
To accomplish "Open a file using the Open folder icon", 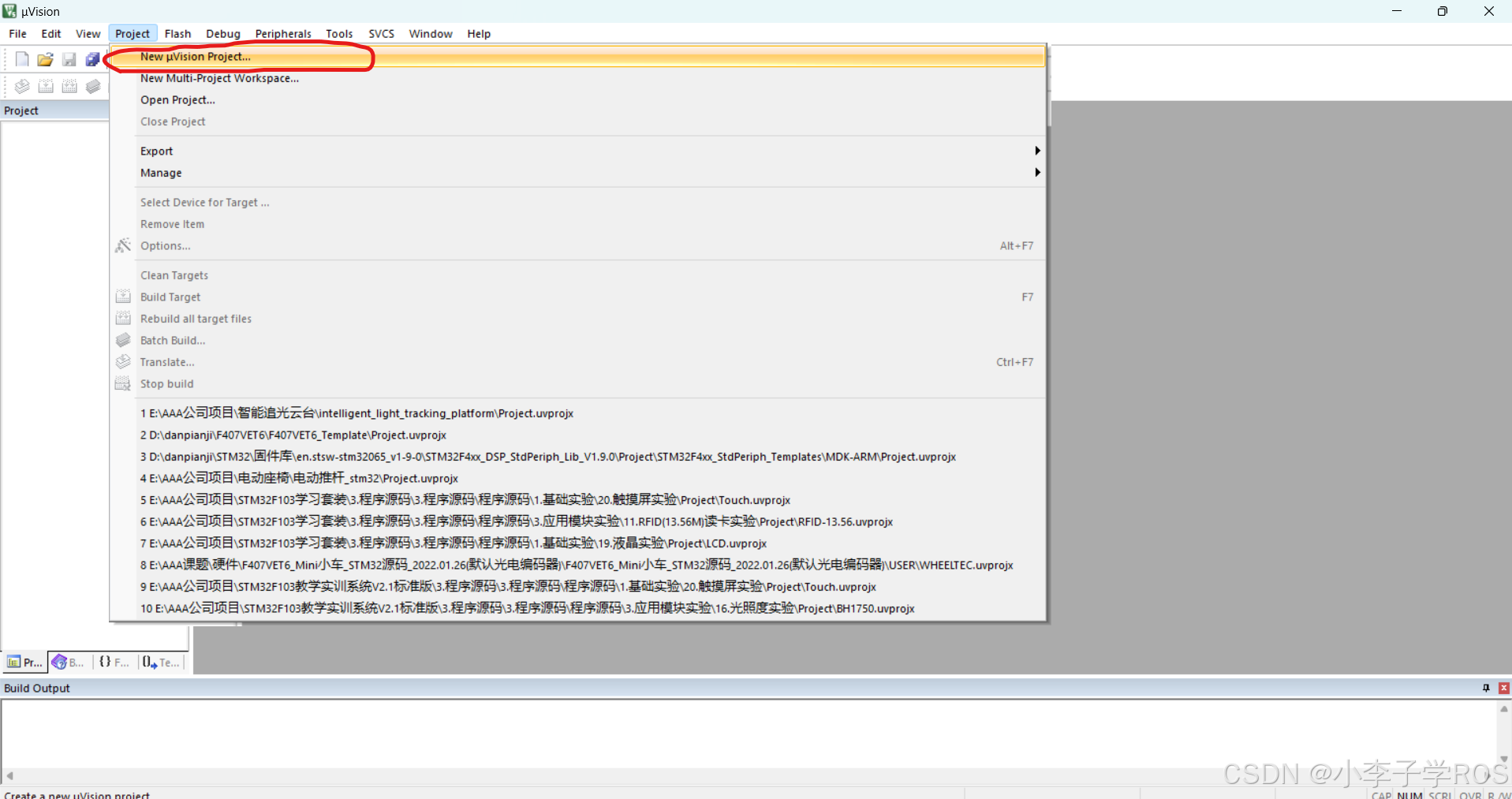I will pos(45,58).
